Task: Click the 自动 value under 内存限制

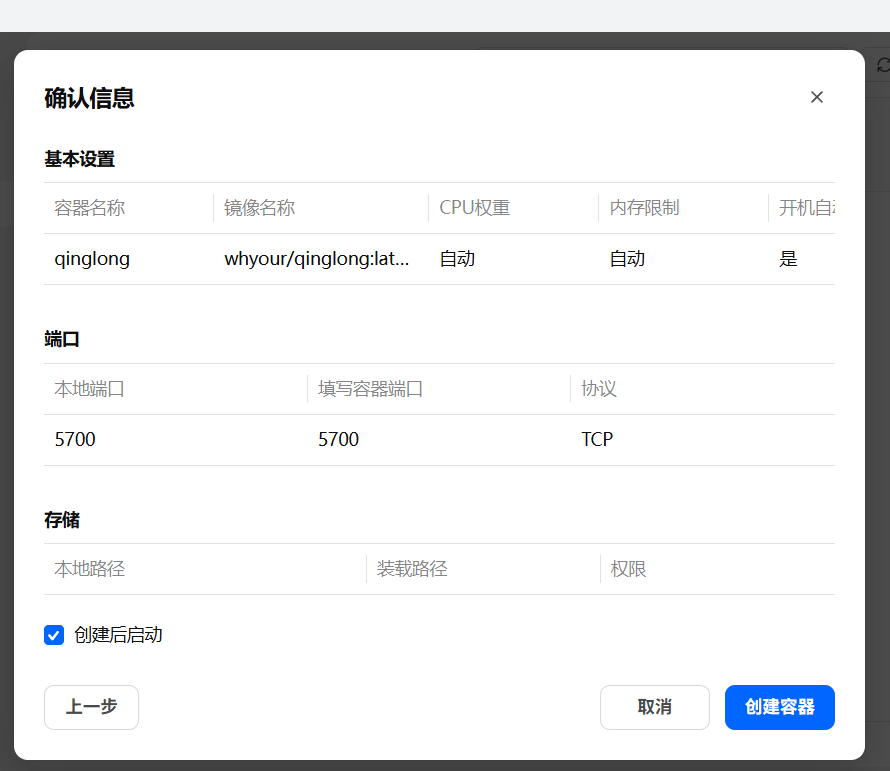Action: [x=627, y=259]
